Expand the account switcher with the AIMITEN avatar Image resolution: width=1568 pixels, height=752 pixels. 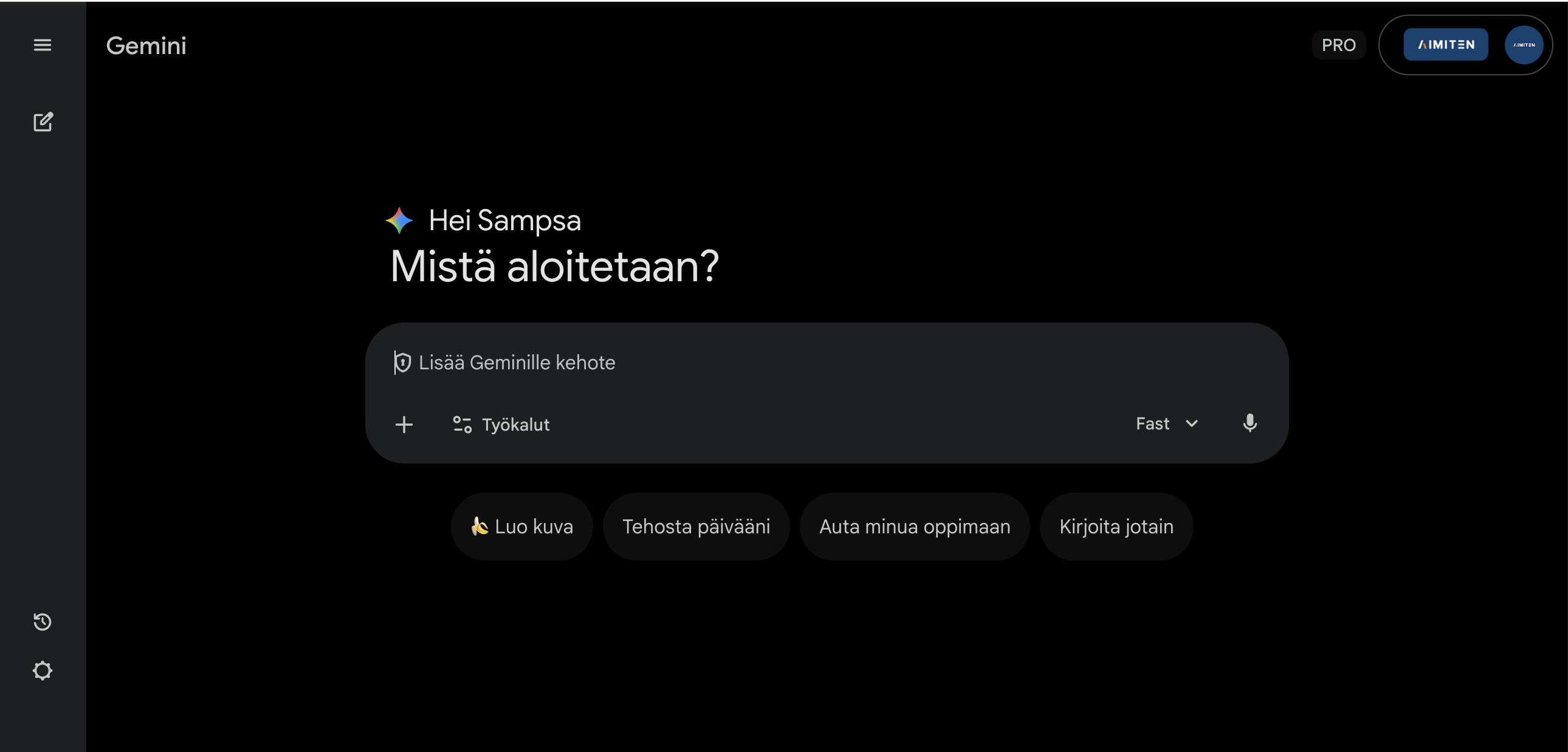click(x=1523, y=44)
